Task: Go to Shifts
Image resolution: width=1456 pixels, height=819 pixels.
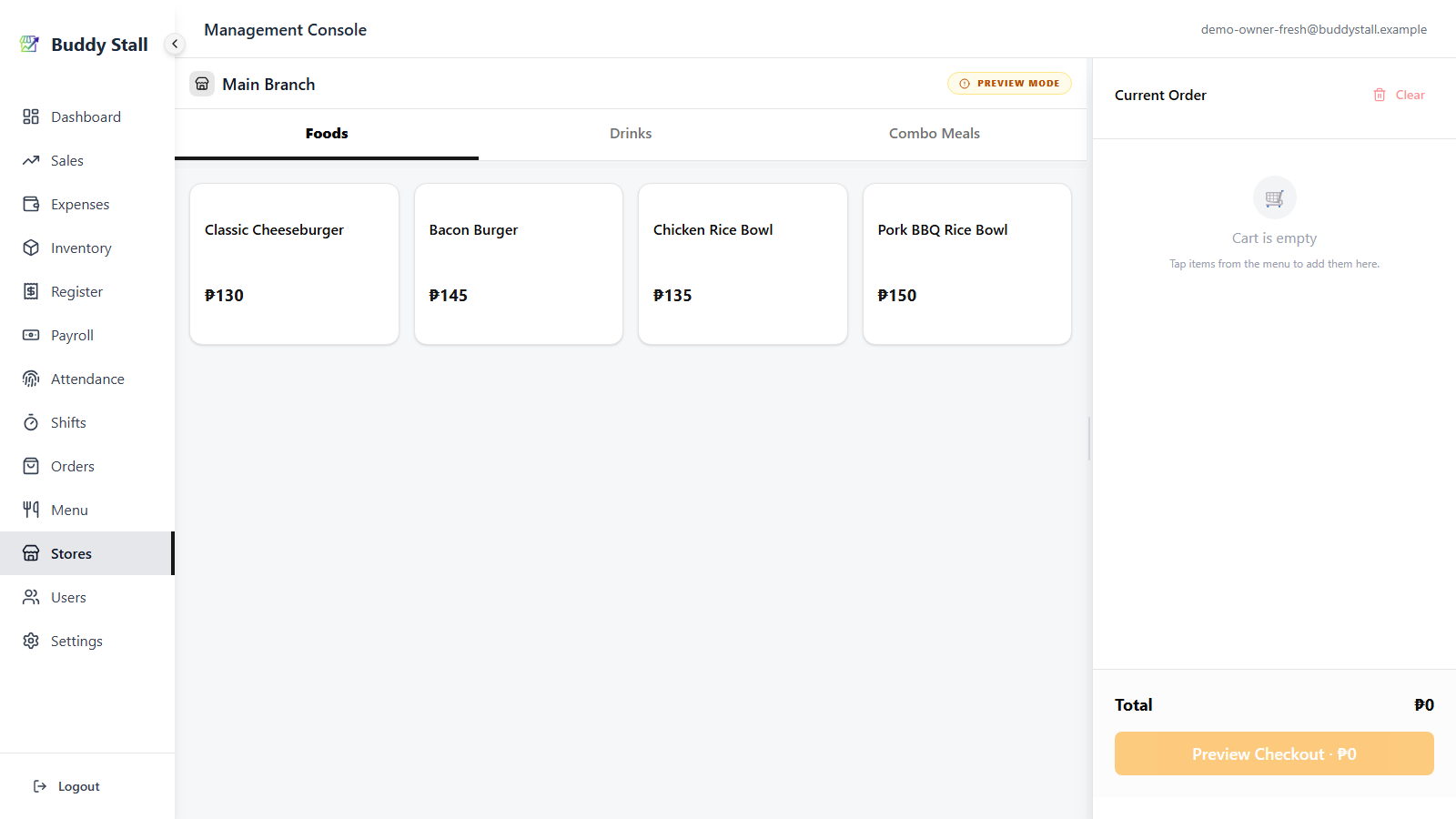Action: pos(86,422)
